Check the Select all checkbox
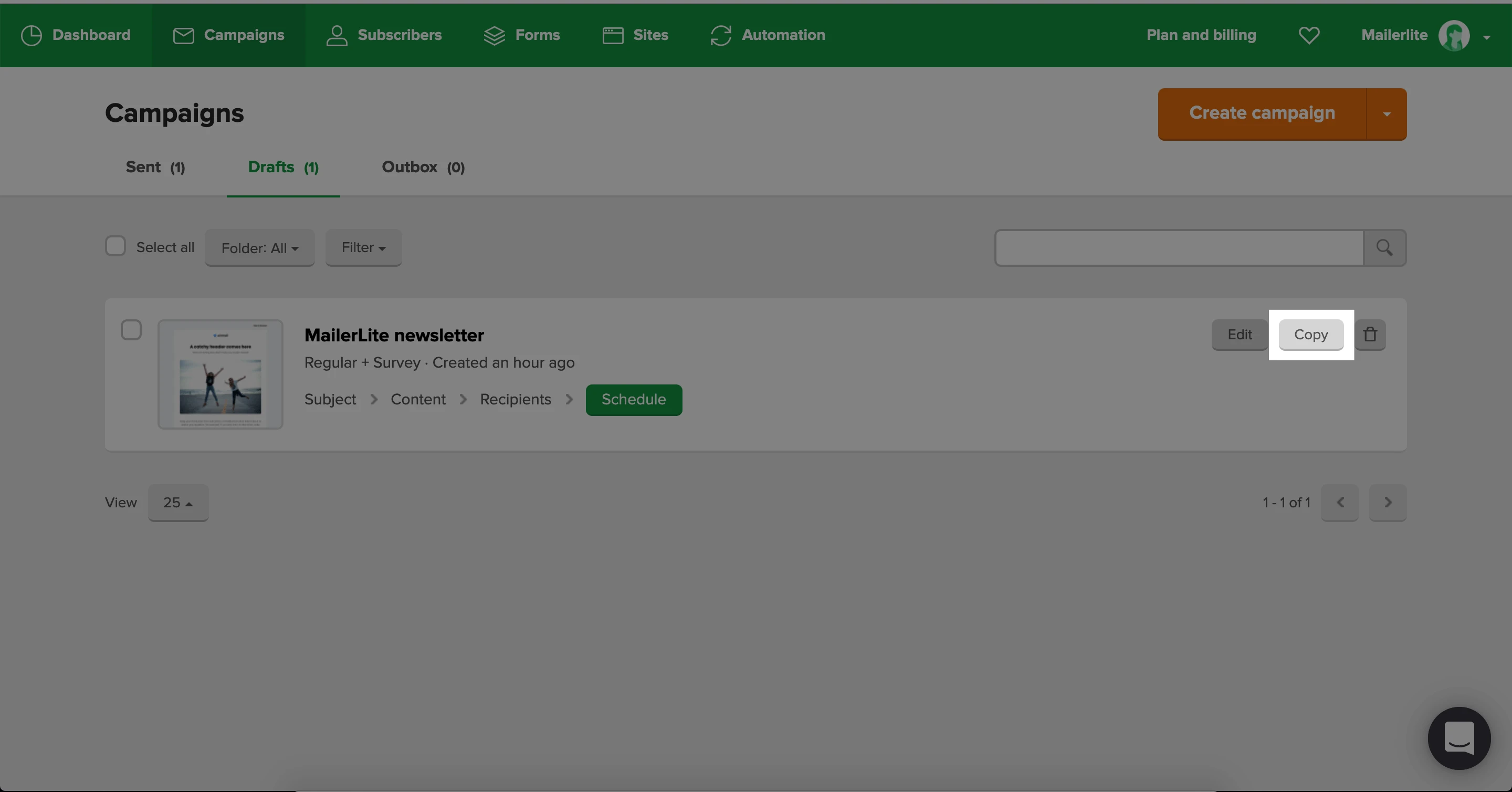Image resolution: width=1512 pixels, height=792 pixels. coord(115,246)
